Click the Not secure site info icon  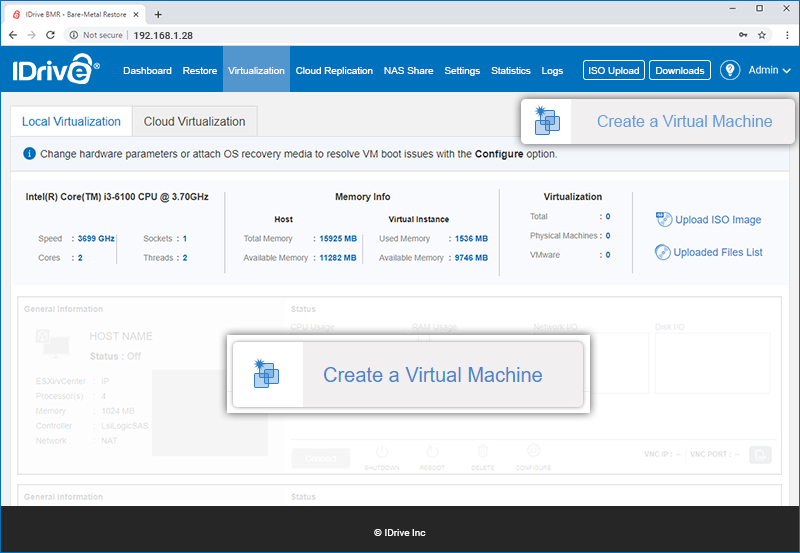(x=74, y=35)
